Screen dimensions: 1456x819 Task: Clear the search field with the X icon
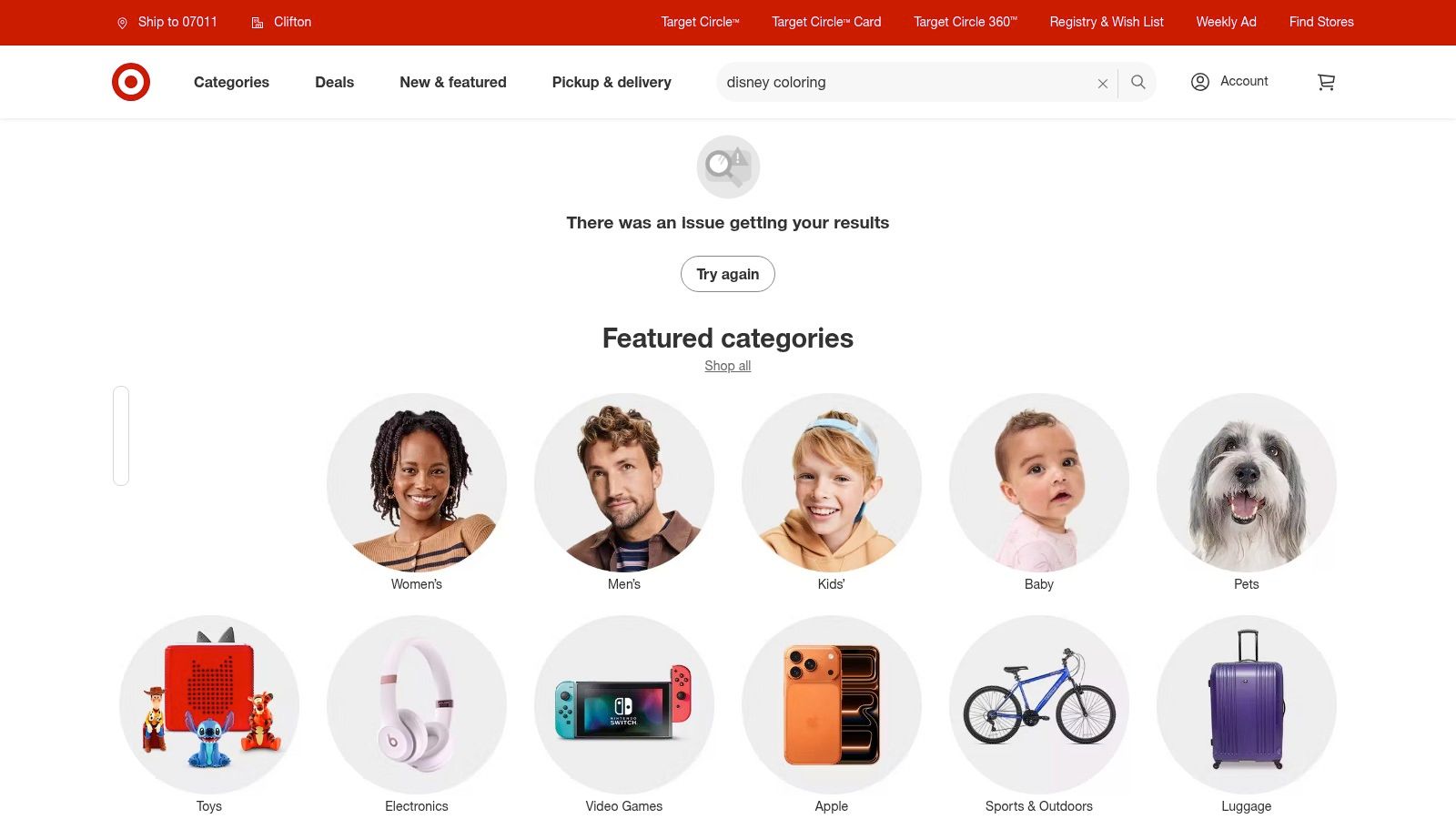coord(1102,83)
